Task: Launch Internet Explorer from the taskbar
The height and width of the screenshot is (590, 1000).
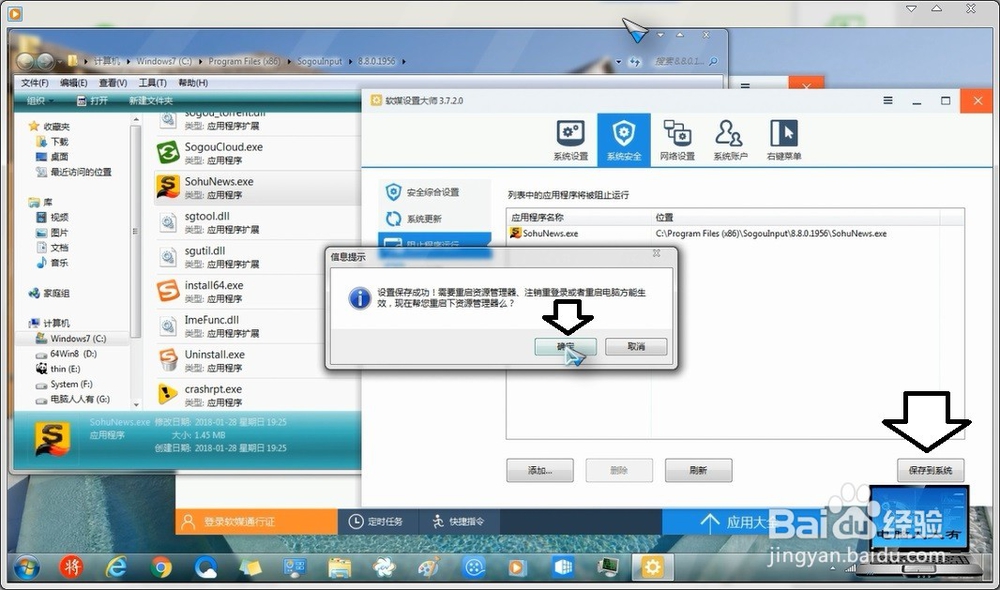Action: click(x=116, y=566)
